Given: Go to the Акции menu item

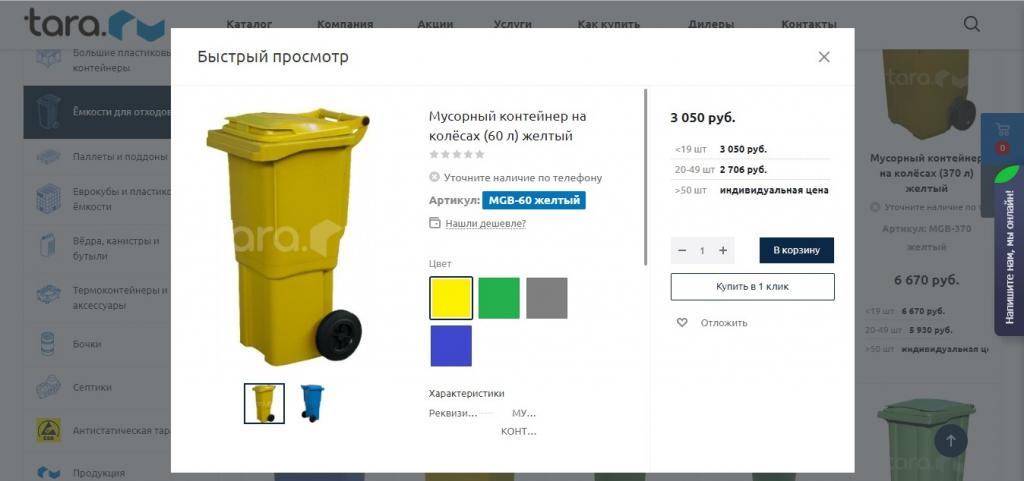Looking at the screenshot, I should coord(434,24).
